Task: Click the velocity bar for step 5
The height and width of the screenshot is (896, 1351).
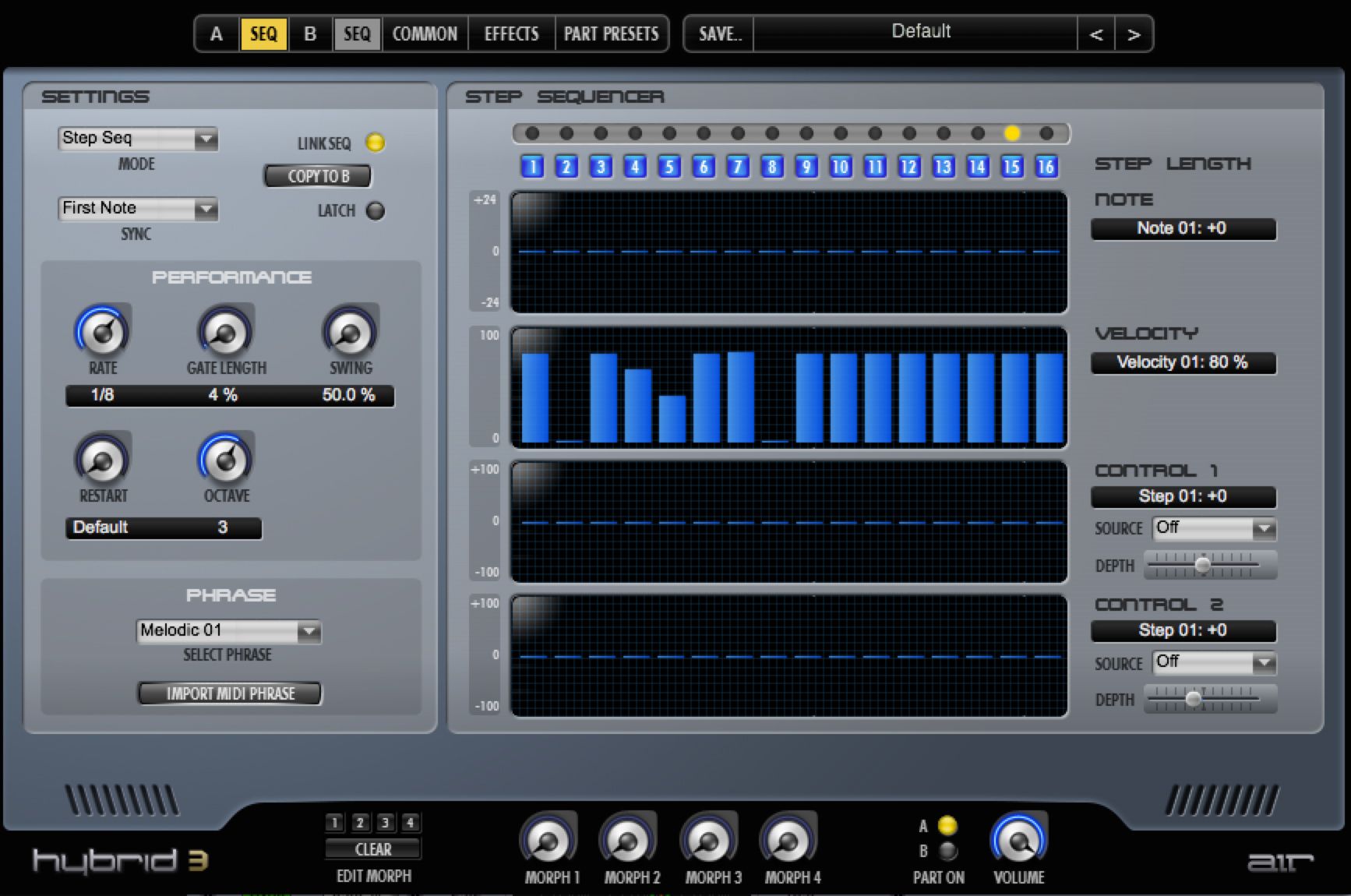Action: pyautogui.click(x=672, y=419)
